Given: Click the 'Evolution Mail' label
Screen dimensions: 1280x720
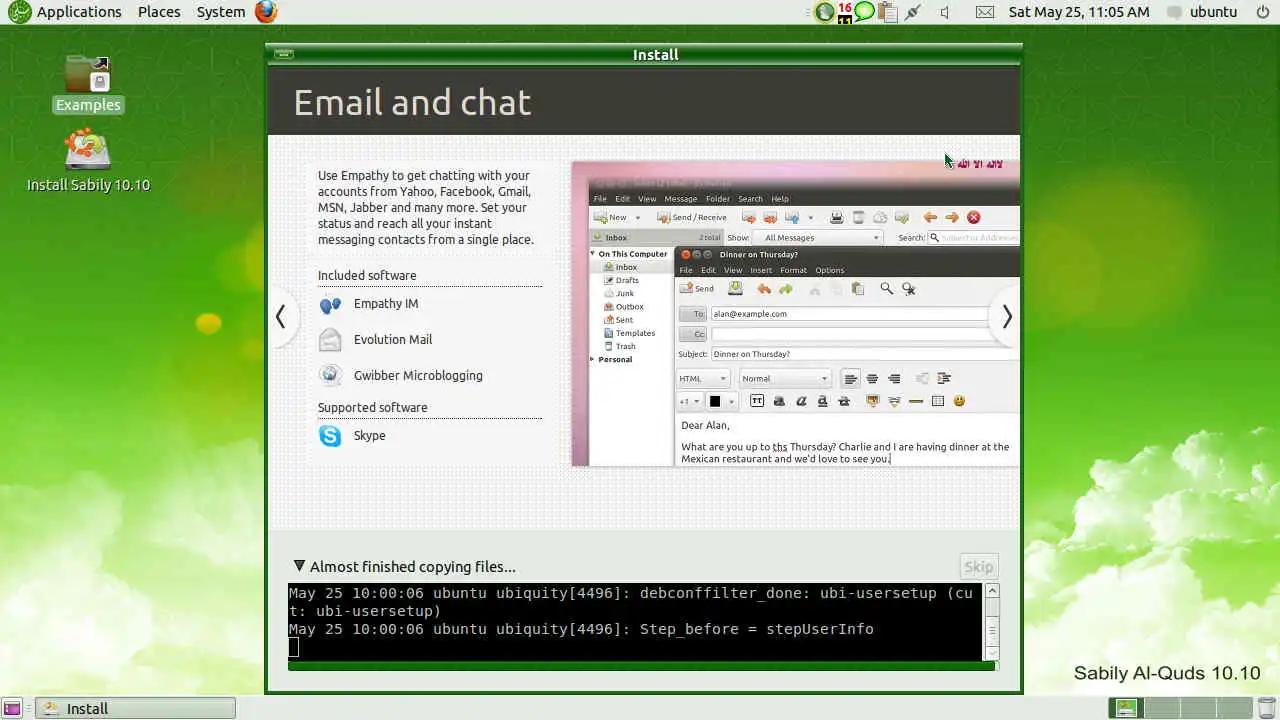Looking at the screenshot, I should tap(393, 340).
